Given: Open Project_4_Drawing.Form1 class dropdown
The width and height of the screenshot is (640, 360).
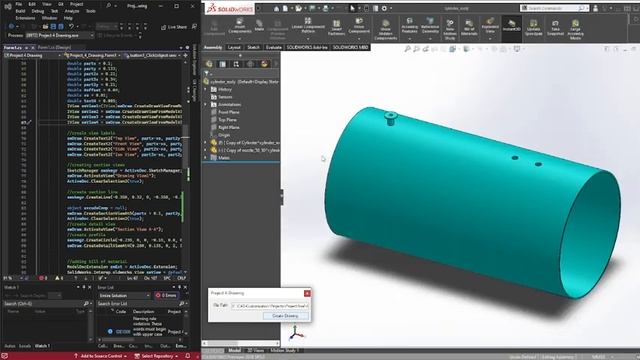Looking at the screenshot, I should point(93,55).
